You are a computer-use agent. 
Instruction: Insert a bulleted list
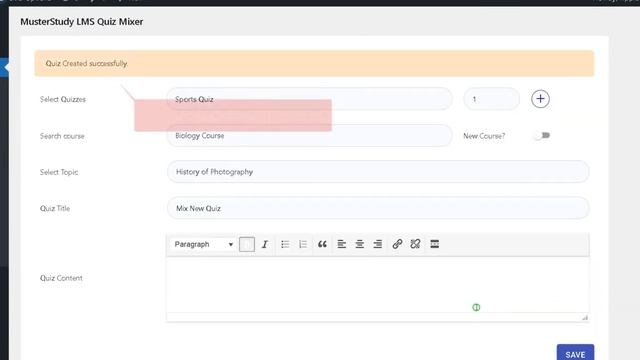coord(285,244)
